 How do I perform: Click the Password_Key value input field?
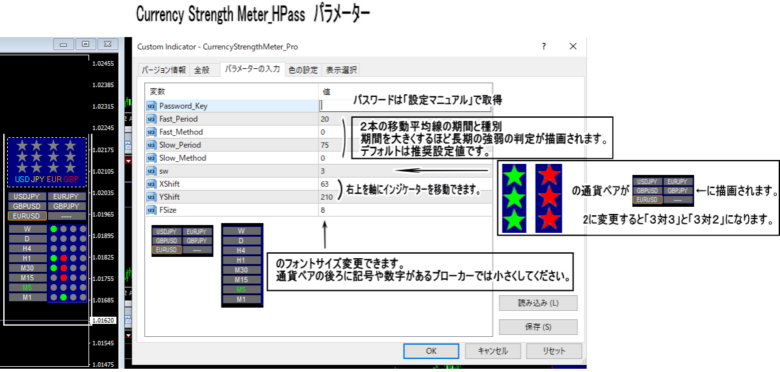point(405,105)
